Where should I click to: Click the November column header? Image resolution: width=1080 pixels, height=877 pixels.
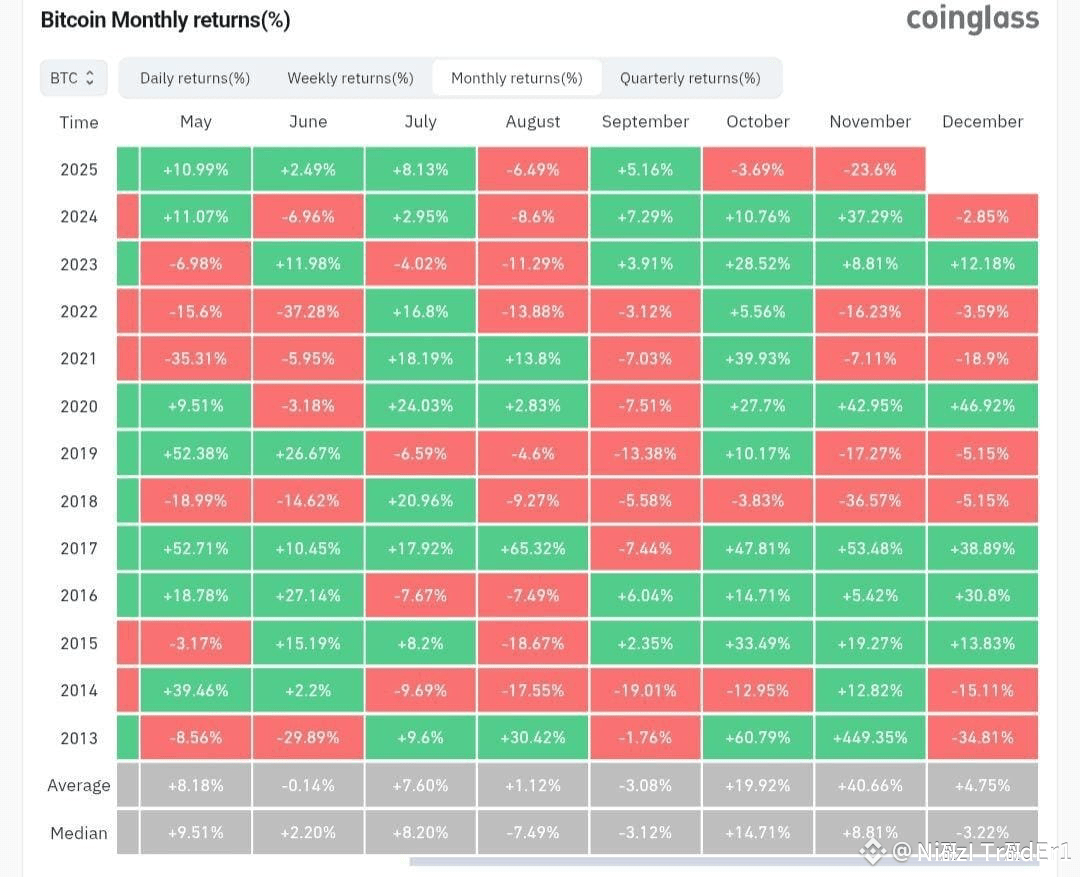870,122
